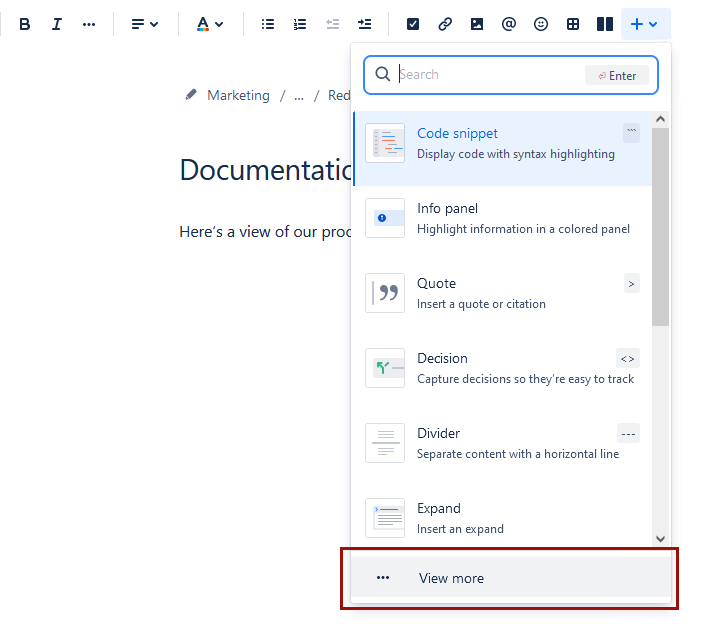The height and width of the screenshot is (637, 710).
Task: Open the text color picker
Action: [x=210, y=24]
